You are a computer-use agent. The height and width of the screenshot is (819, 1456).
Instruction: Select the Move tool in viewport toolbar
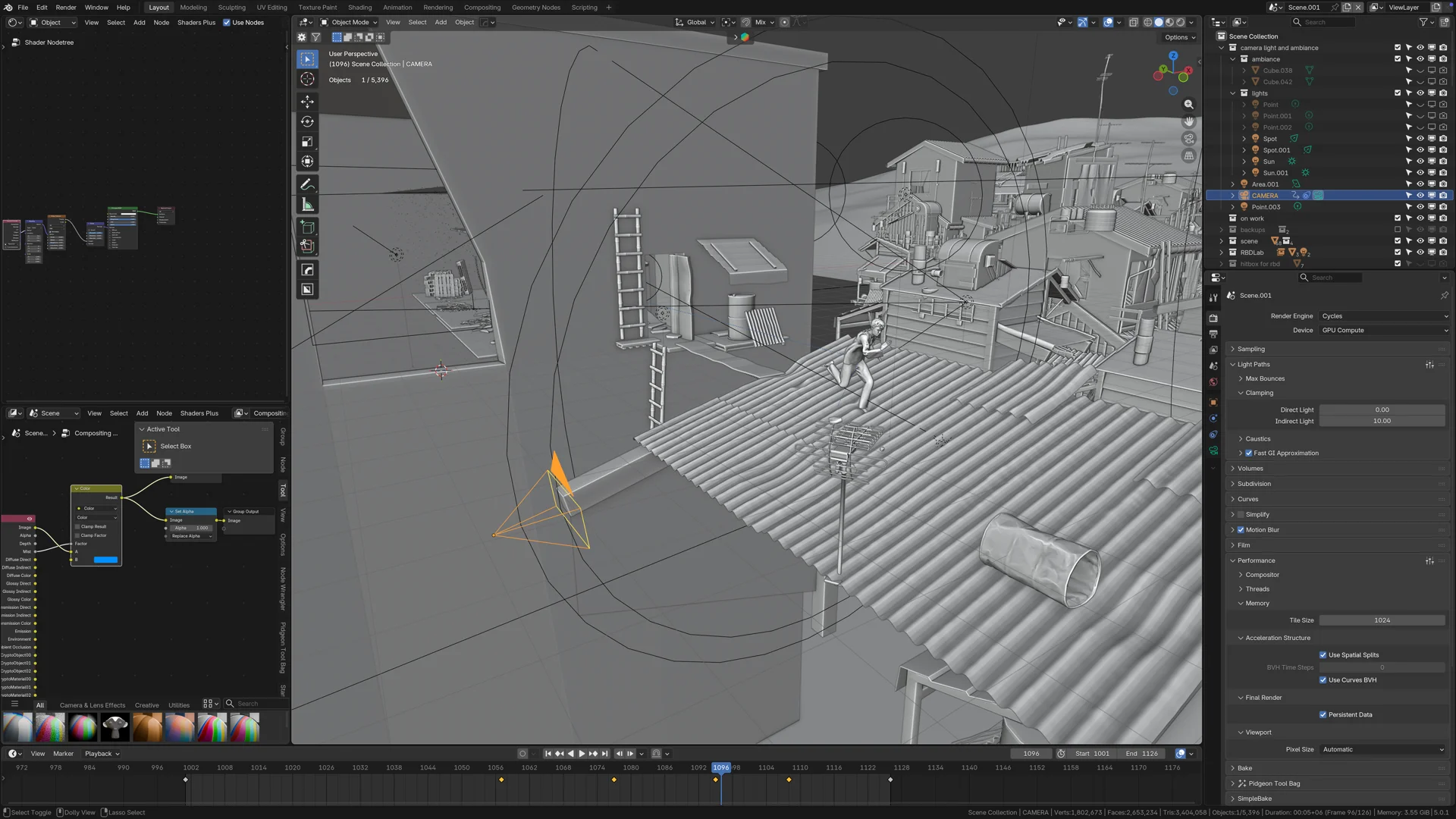click(x=307, y=102)
